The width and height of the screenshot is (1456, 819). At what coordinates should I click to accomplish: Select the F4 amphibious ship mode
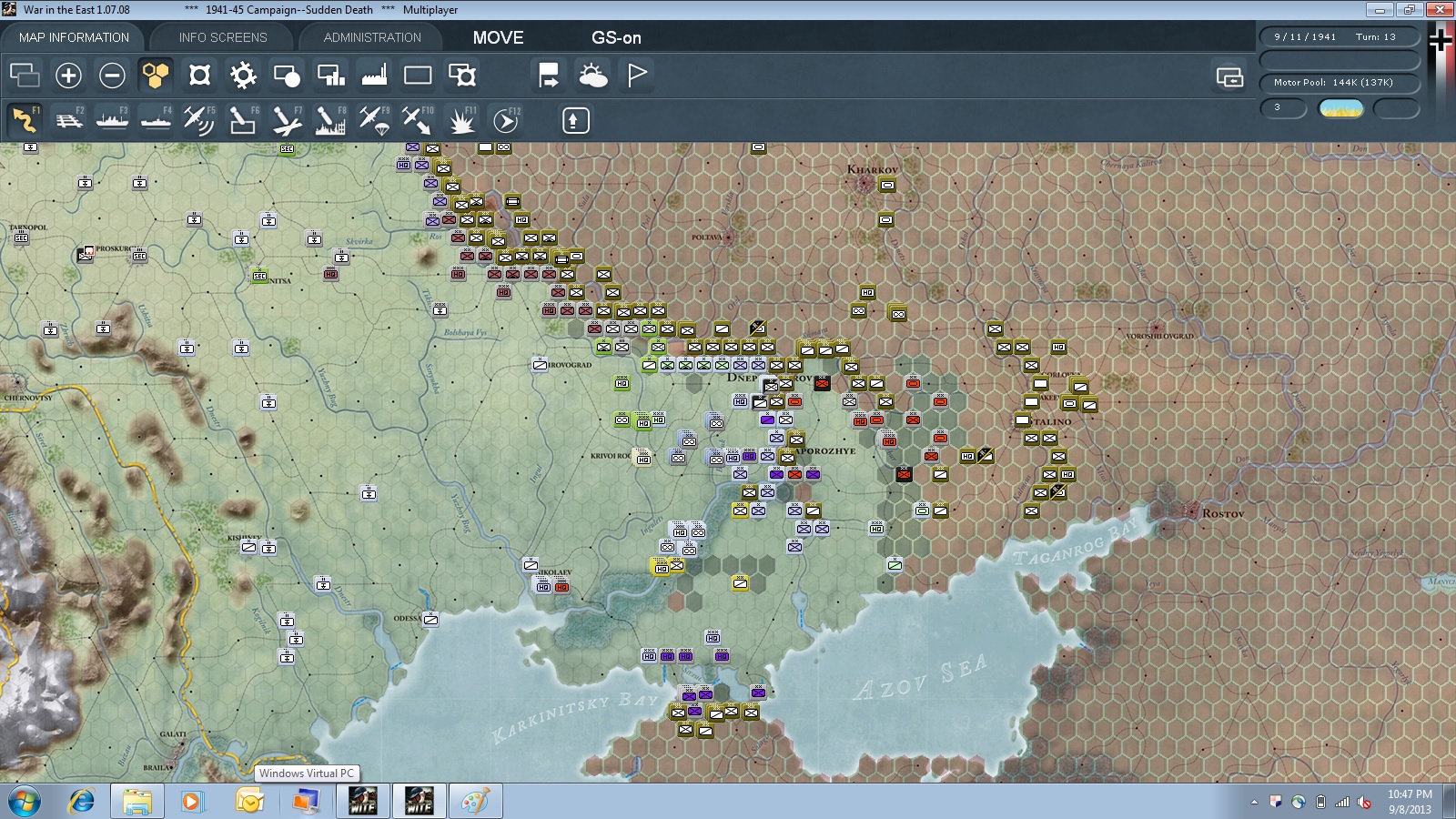coord(157,120)
